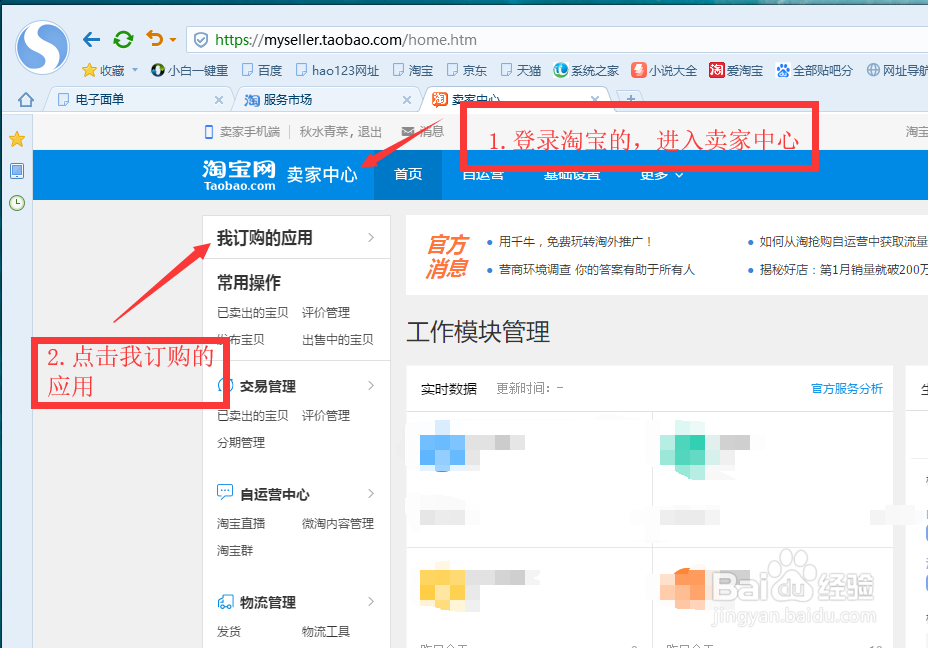Click the yellow data tile icon
The height and width of the screenshot is (648, 928).
click(442, 585)
